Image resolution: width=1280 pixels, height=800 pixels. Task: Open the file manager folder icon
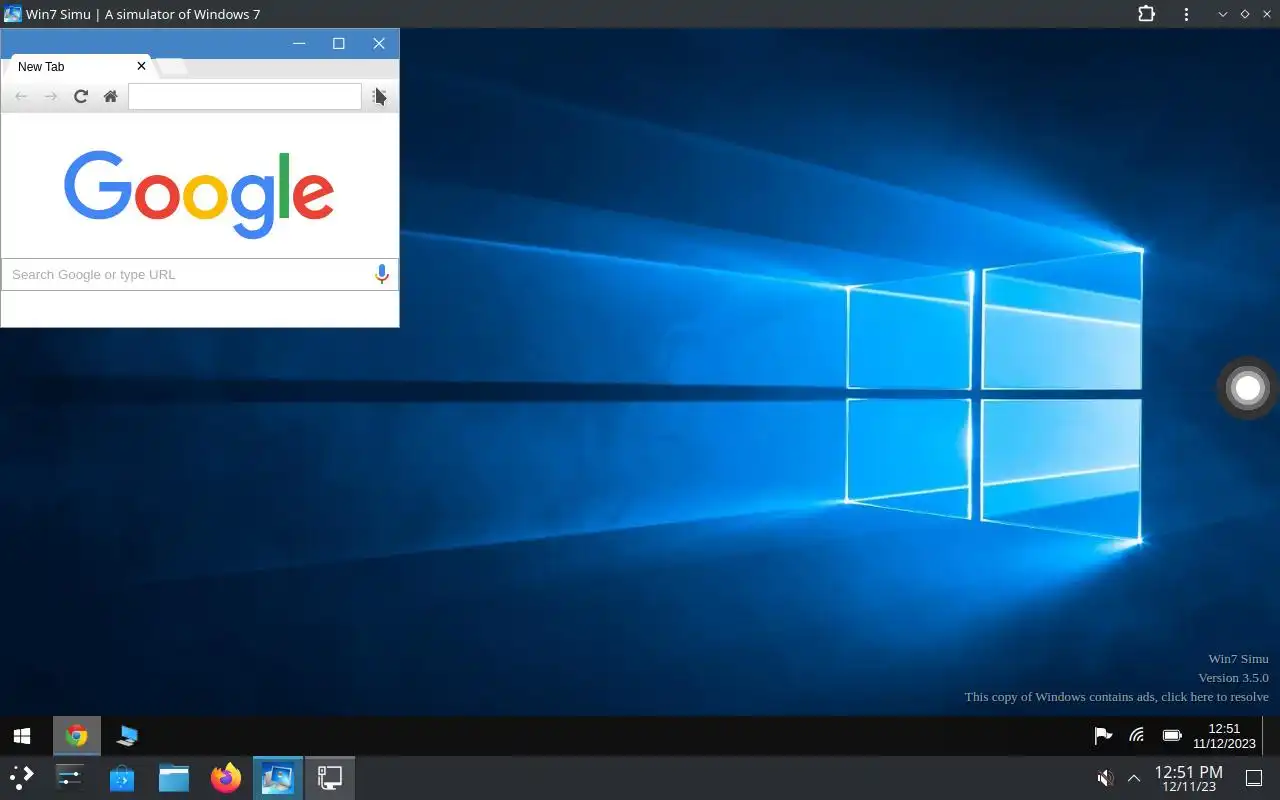coord(174,777)
